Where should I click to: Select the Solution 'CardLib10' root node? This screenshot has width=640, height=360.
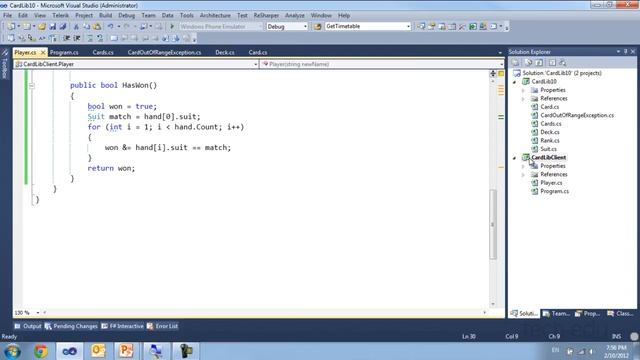click(x=562, y=73)
